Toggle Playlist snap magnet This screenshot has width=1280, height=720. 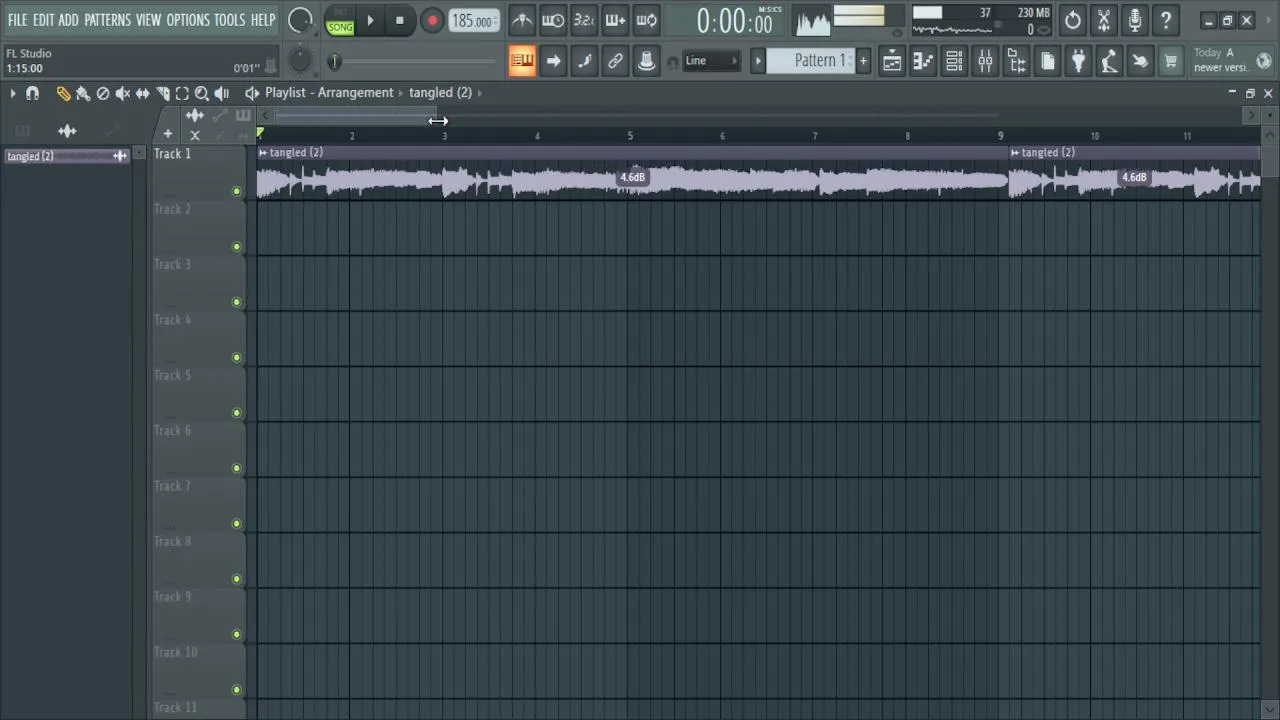click(x=32, y=93)
